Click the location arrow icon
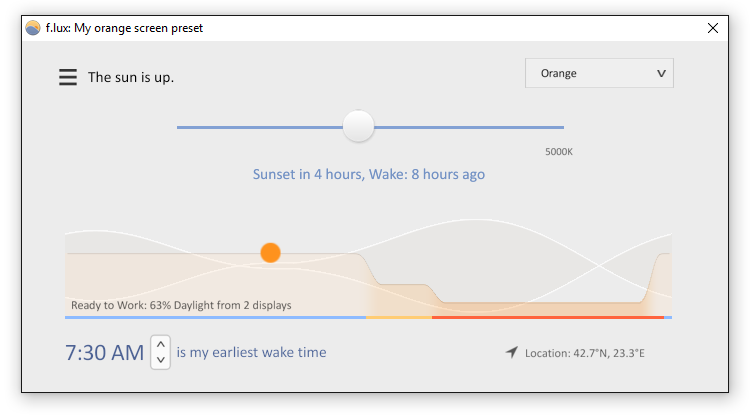The width and height of the screenshot is (755, 418). [x=512, y=353]
